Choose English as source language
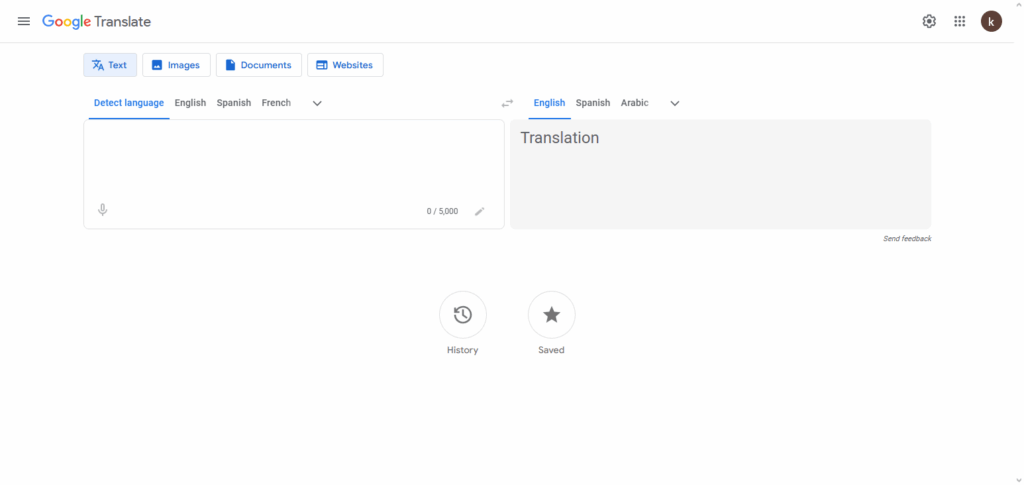The height and width of the screenshot is (485, 1024). click(190, 103)
